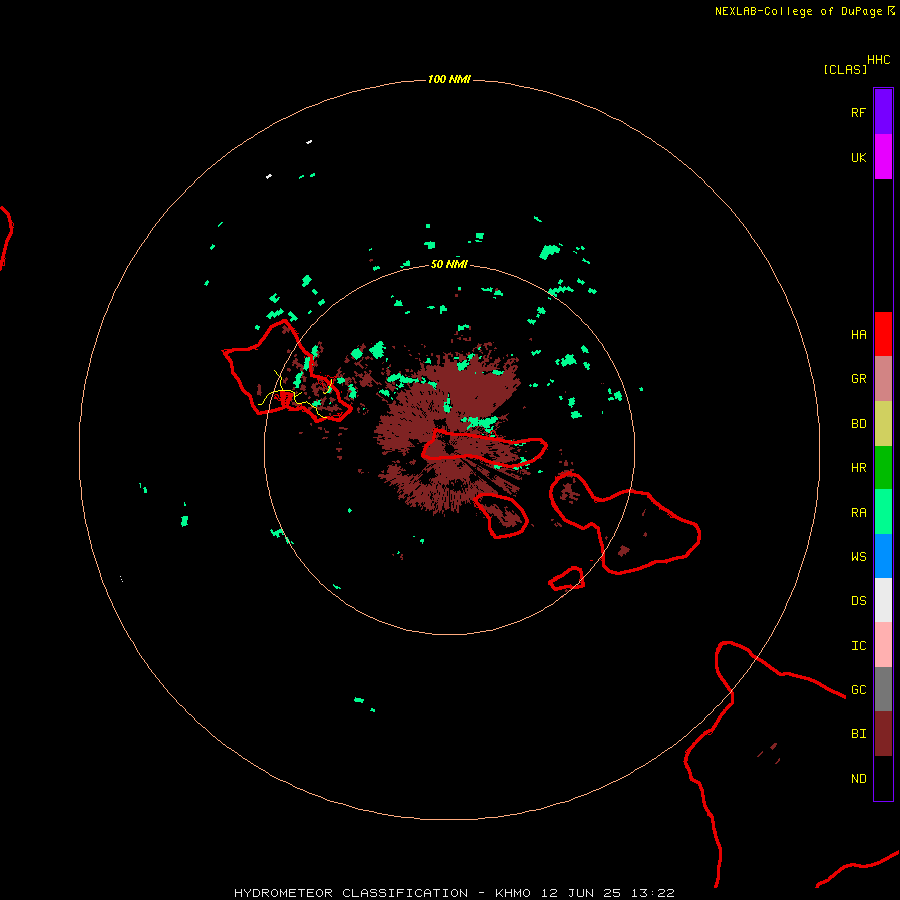The height and width of the screenshot is (900, 900).
Task: Click the HR legend label
Action: pos(858,468)
